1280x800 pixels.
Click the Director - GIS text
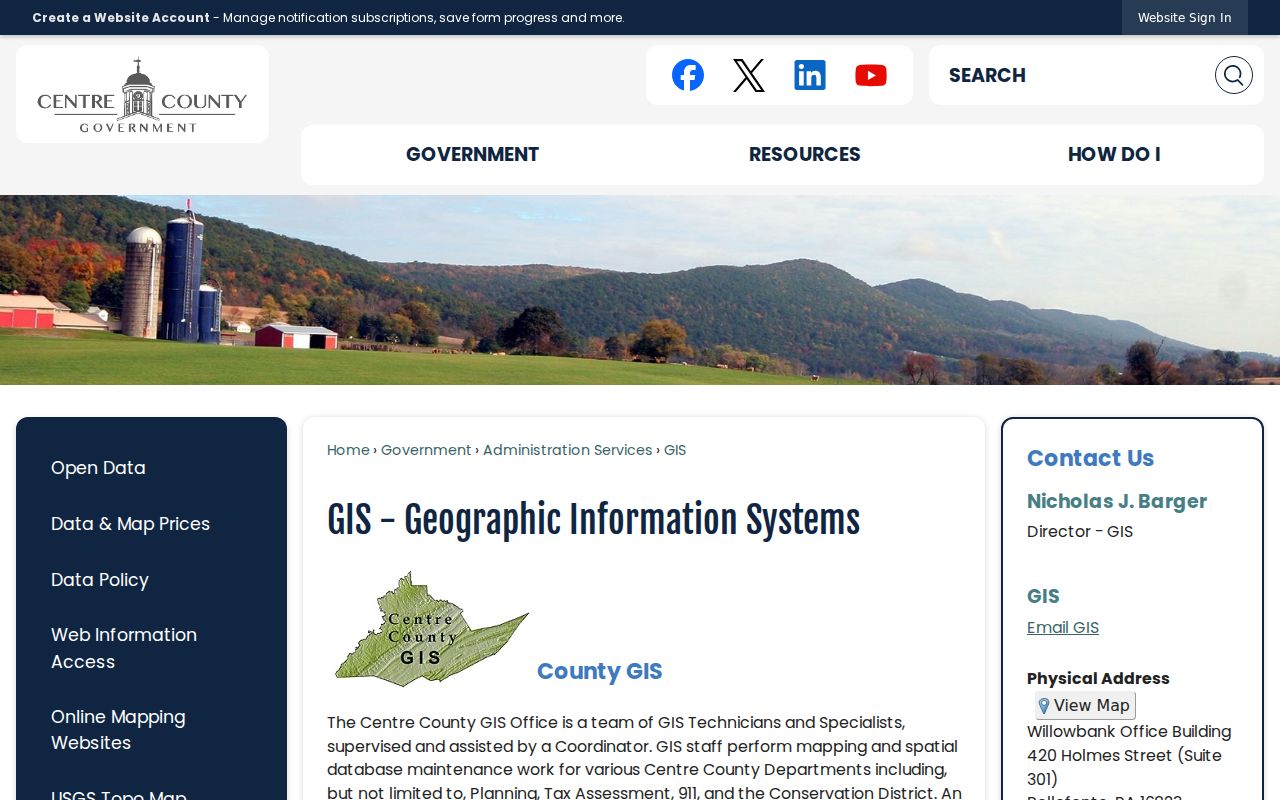pyautogui.click(x=1080, y=531)
